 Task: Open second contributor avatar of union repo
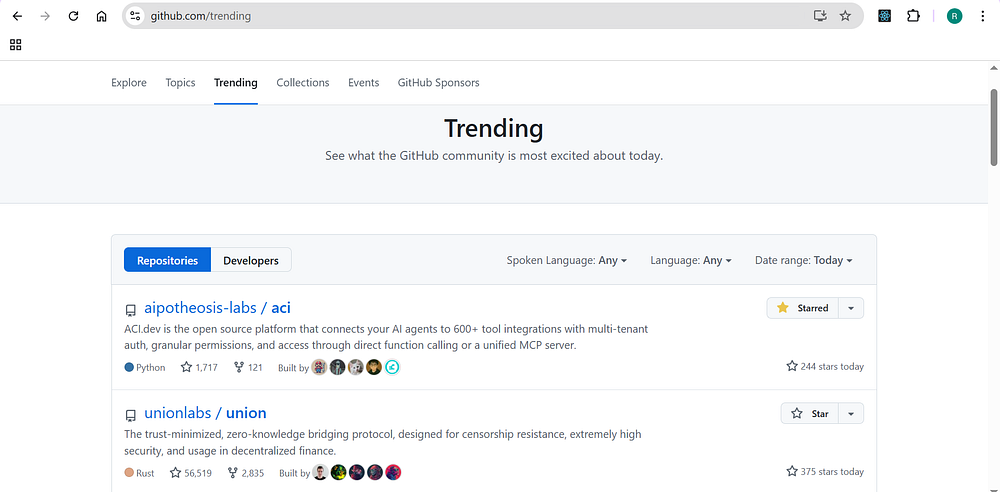coord(338,472)
